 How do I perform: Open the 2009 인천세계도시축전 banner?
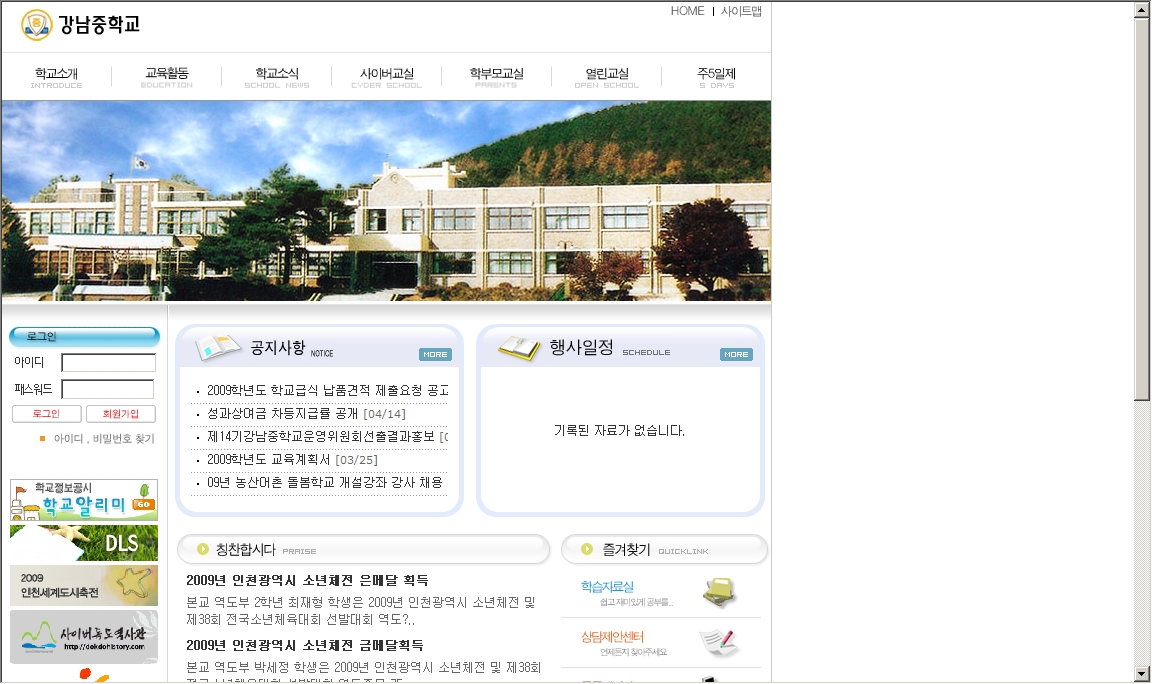pyautogui.click(x=84, y=586)
